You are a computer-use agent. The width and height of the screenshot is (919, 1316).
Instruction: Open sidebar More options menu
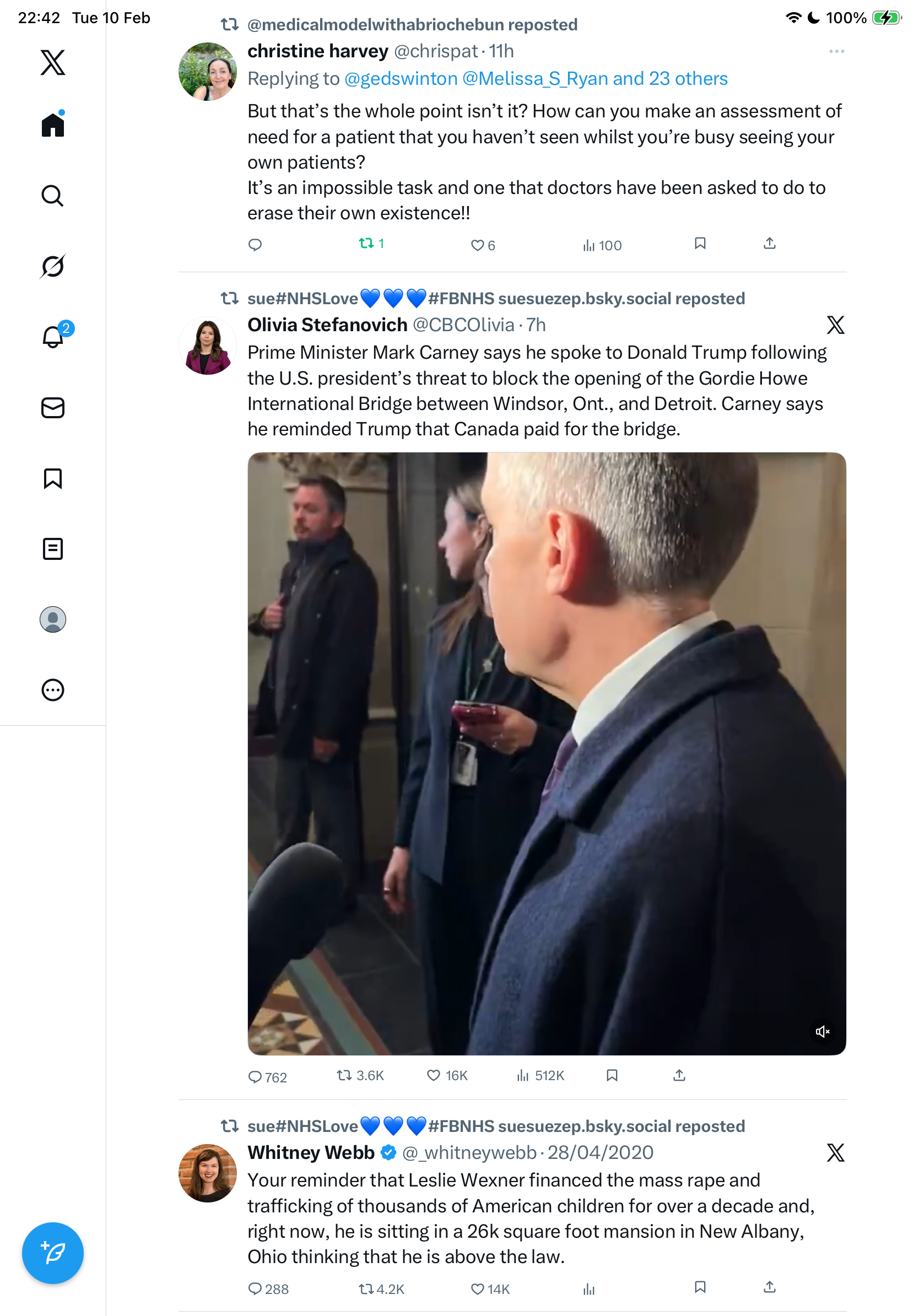point(53,690)
